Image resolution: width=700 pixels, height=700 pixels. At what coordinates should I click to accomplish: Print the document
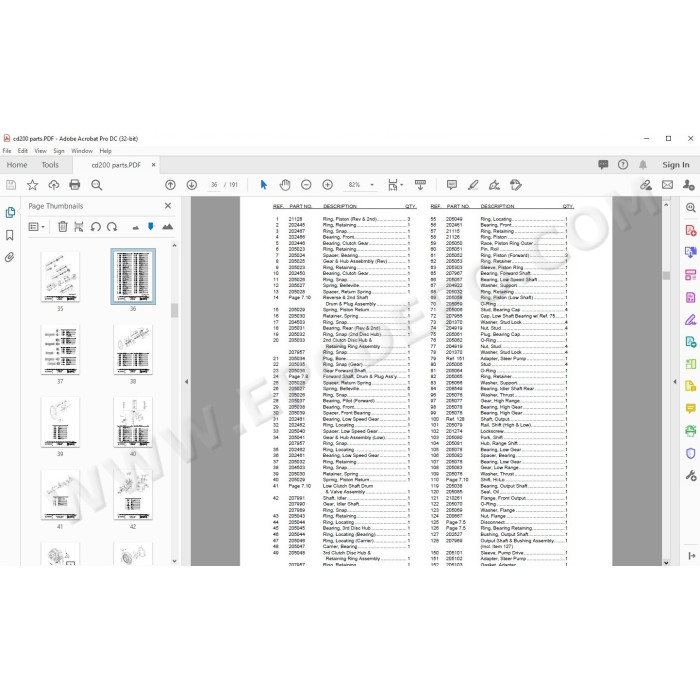tap(75, 185)
